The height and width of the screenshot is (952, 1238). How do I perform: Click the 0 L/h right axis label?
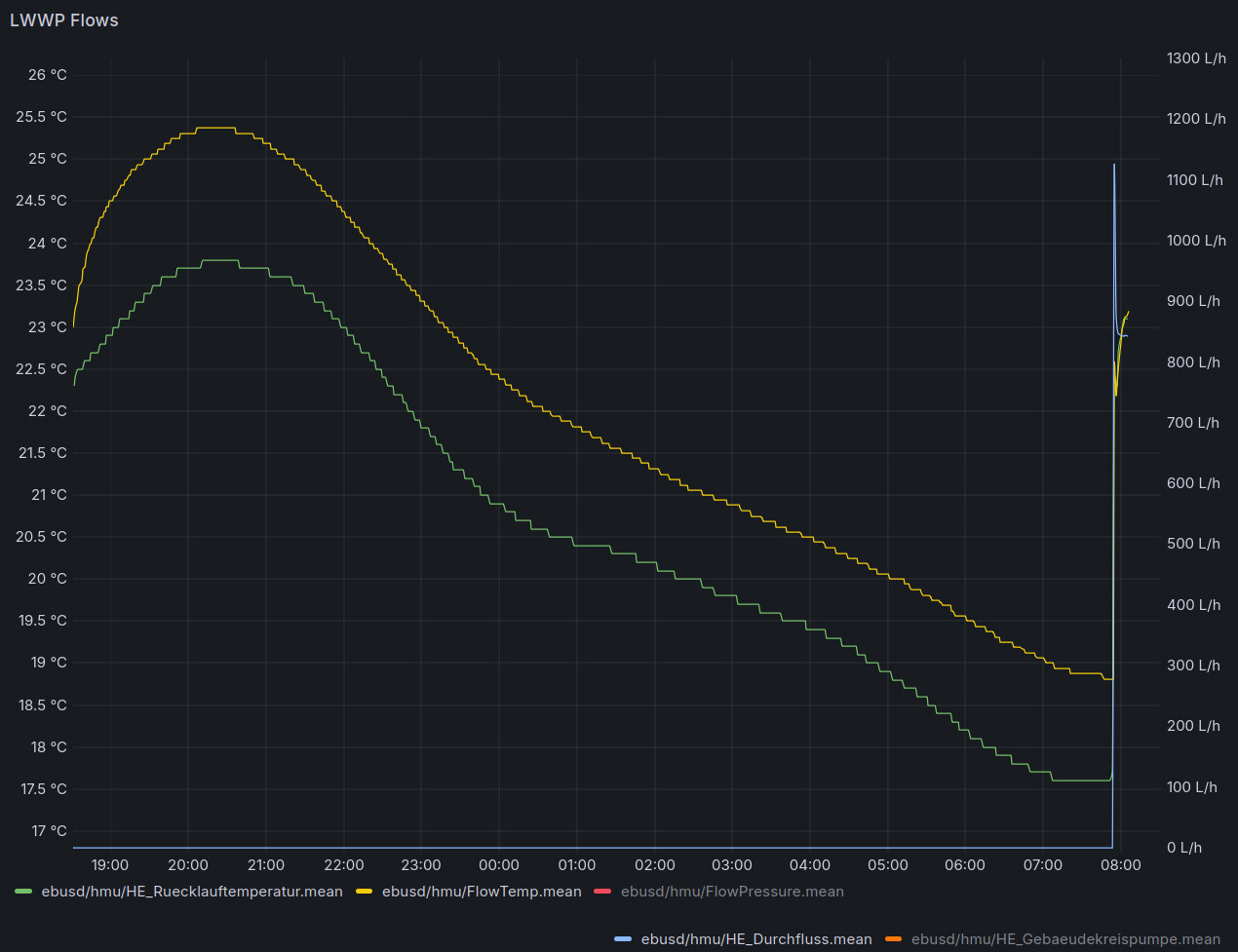click(1184, 848)
